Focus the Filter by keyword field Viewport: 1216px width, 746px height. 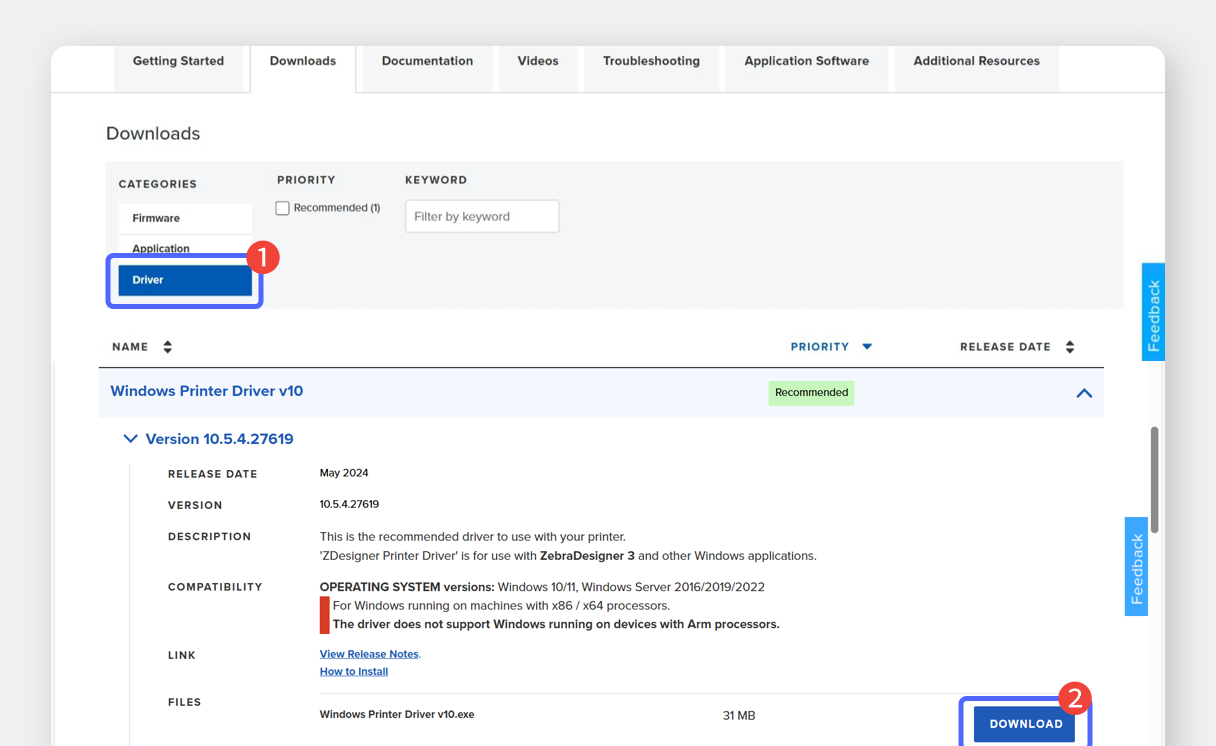(482, 216)
